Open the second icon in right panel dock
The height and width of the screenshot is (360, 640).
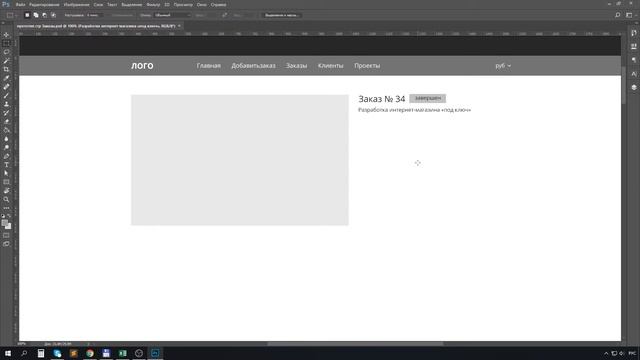click(634, 47)
